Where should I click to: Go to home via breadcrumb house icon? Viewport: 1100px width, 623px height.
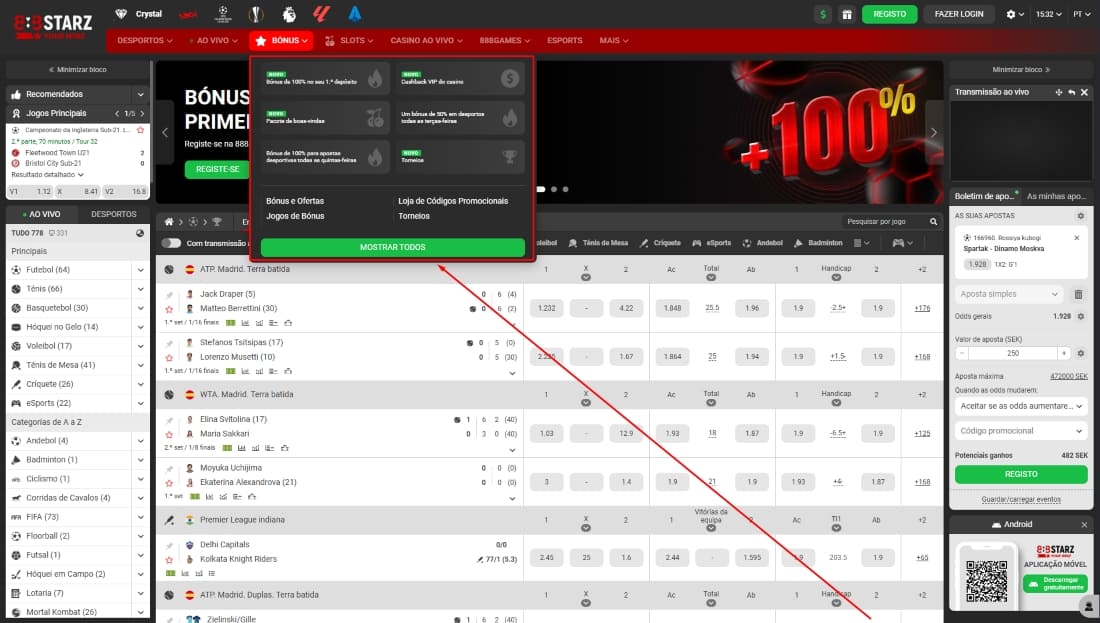[x=169, y=222]
